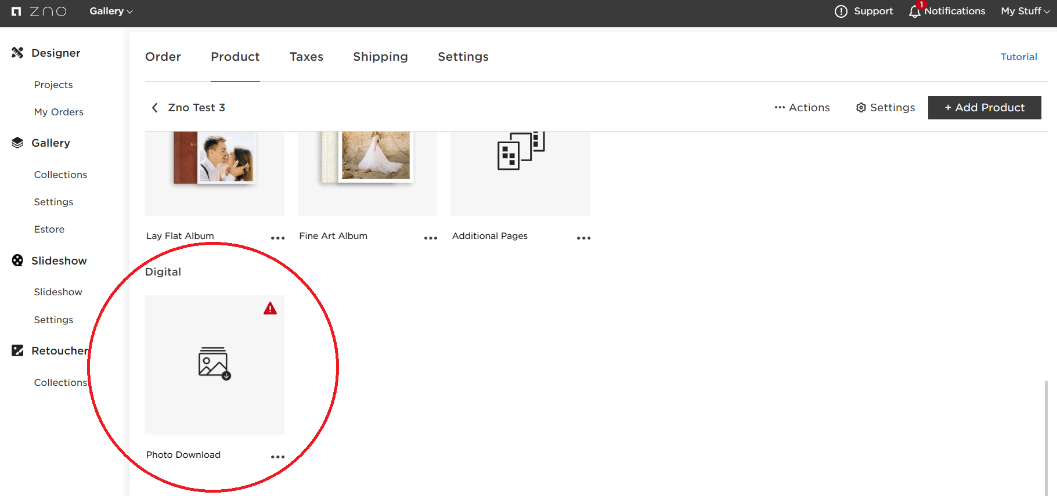The image size is (1057, 496).
Task: Click the Additional Pages label
Action: tap(490, 236)
